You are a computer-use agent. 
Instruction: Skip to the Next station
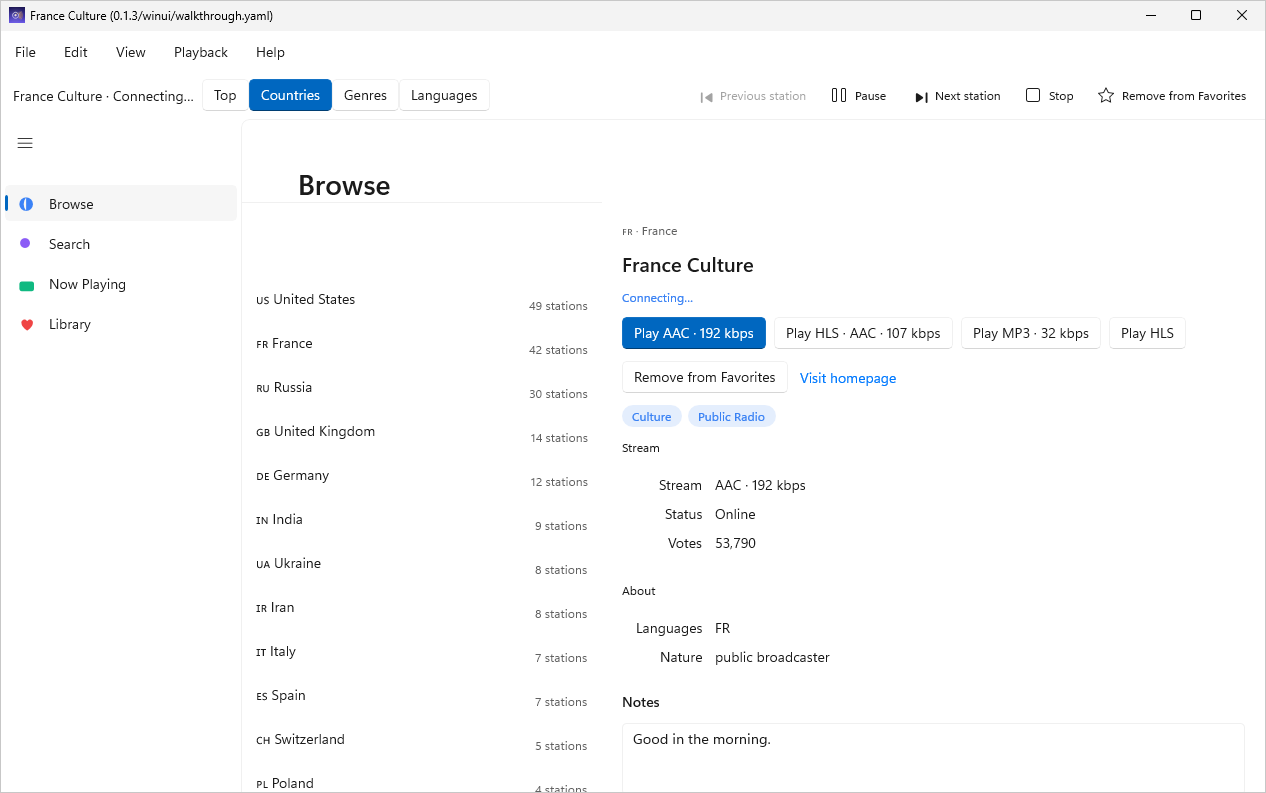click(957, 96)
